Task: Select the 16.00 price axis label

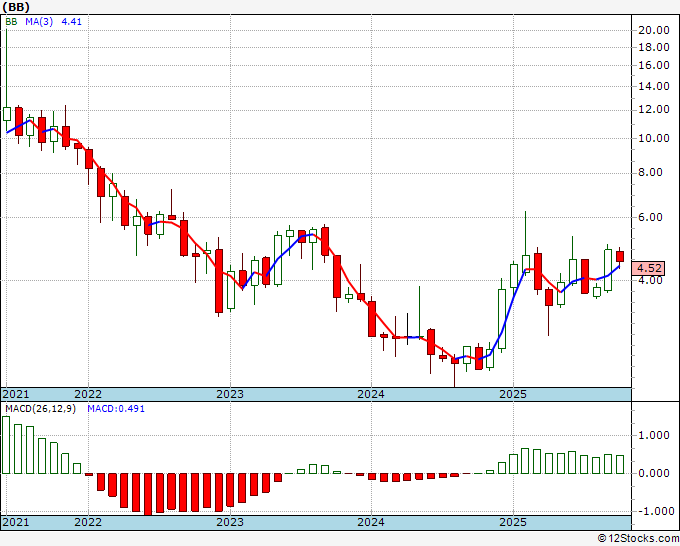Action: (654, 65)
